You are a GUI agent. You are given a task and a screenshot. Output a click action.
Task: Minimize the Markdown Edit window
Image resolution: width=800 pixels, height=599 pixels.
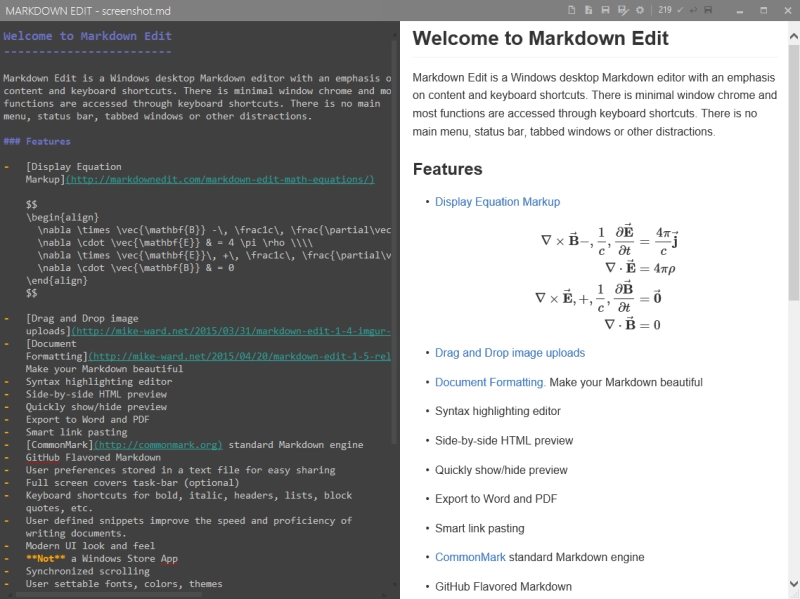pos(740,11)
